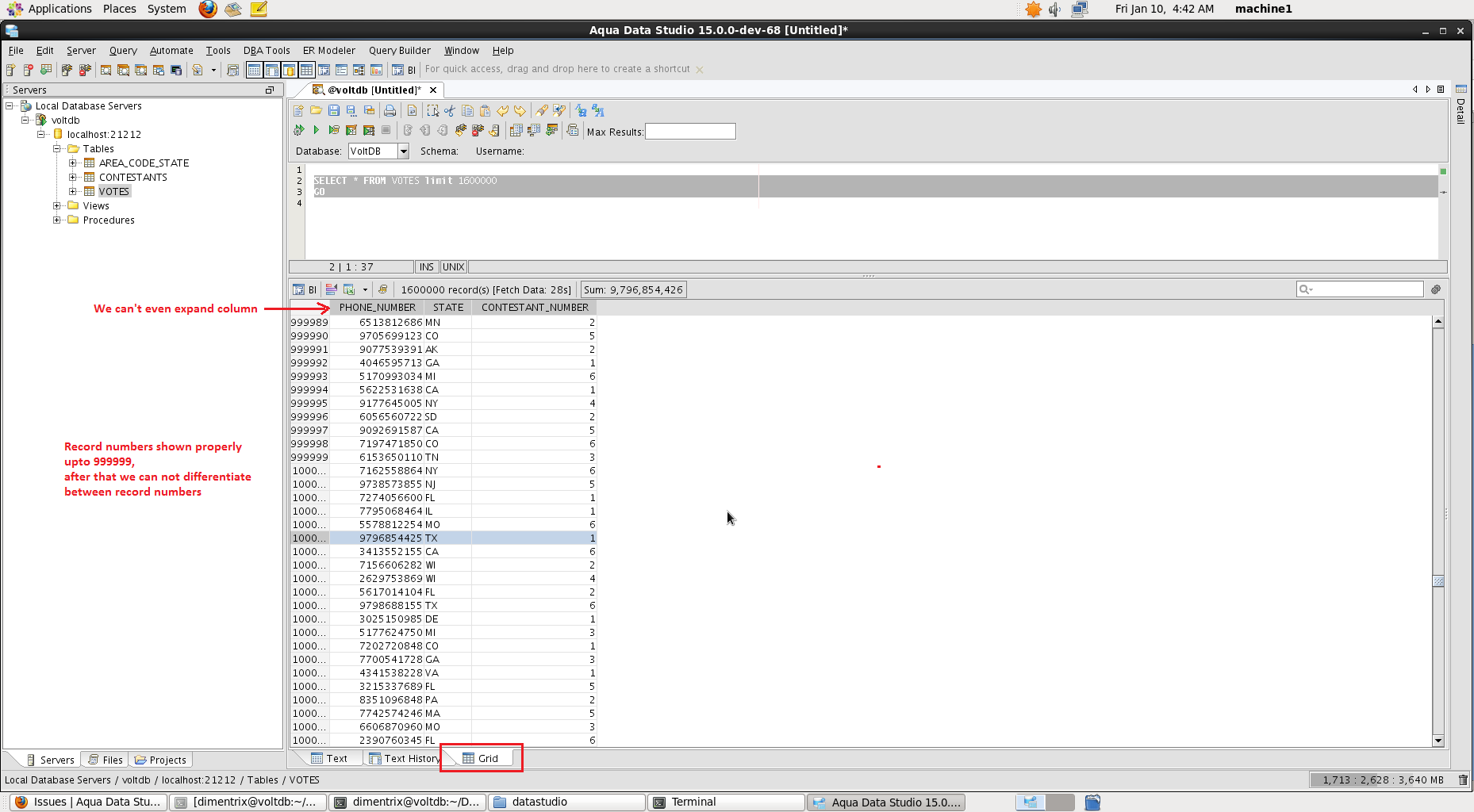Open the DBA Tools menu

click(x=267, y=51)
